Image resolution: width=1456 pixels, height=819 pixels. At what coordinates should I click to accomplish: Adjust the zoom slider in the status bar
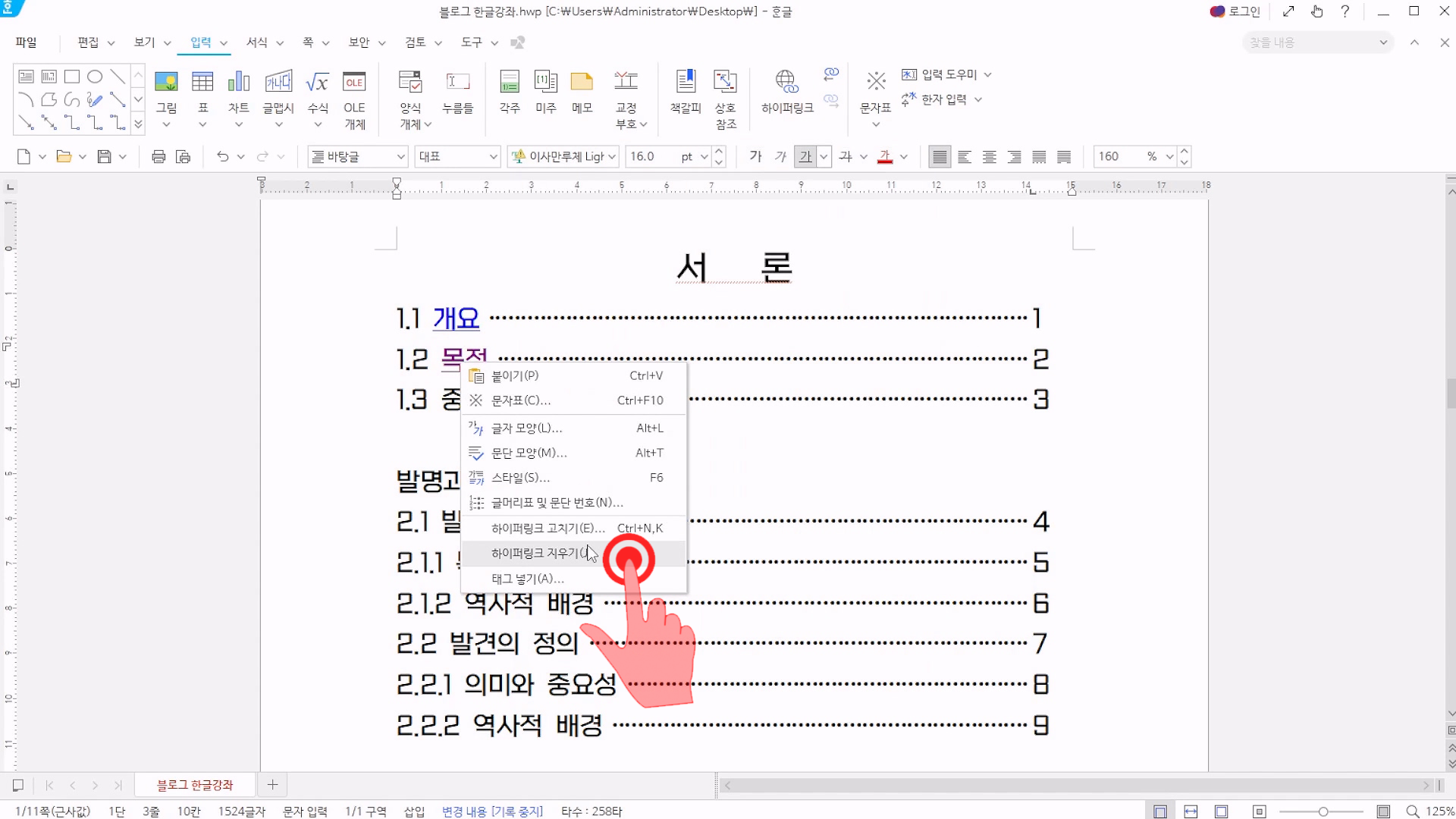tap(1323, 811)
